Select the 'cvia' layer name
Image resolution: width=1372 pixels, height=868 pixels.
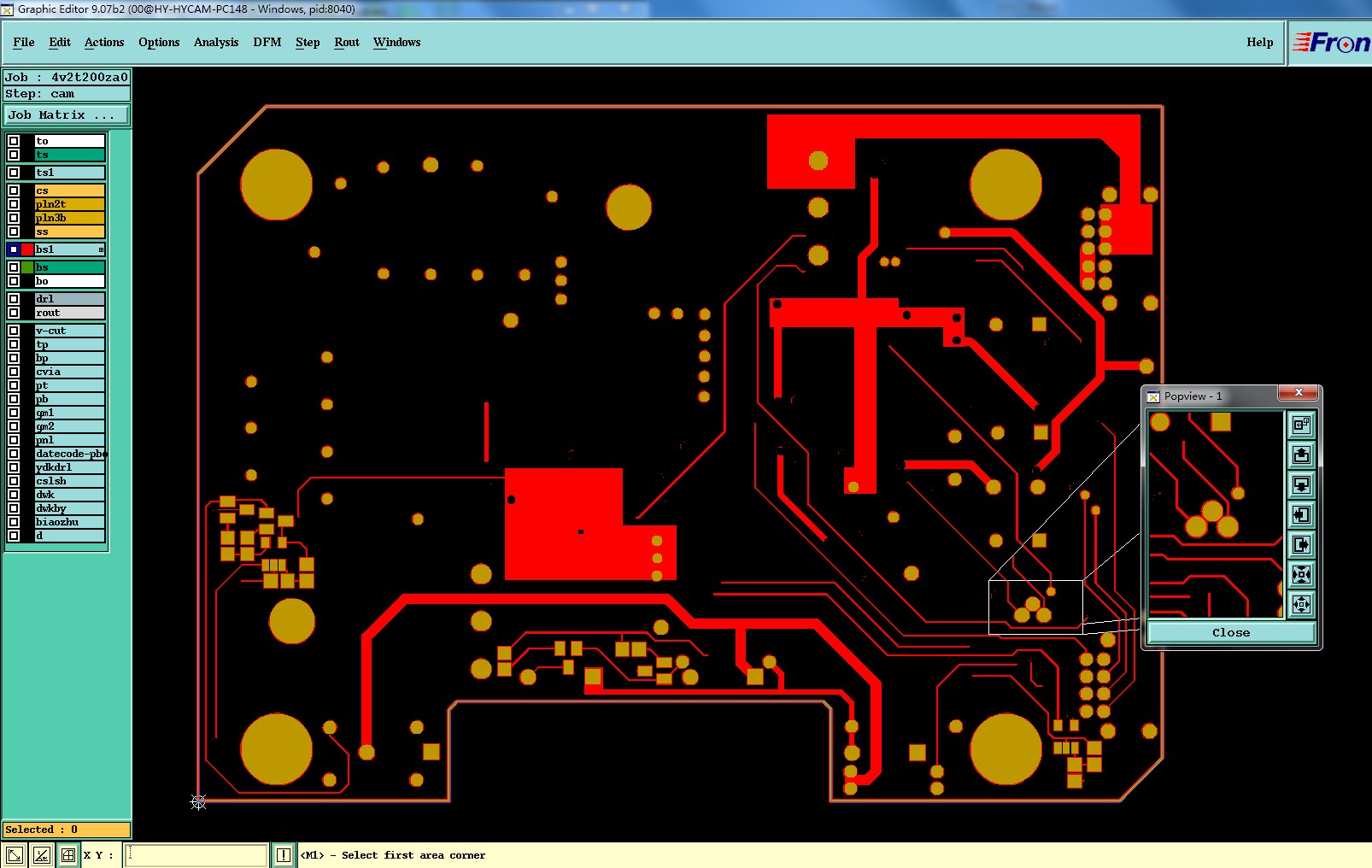pos(70,372)
